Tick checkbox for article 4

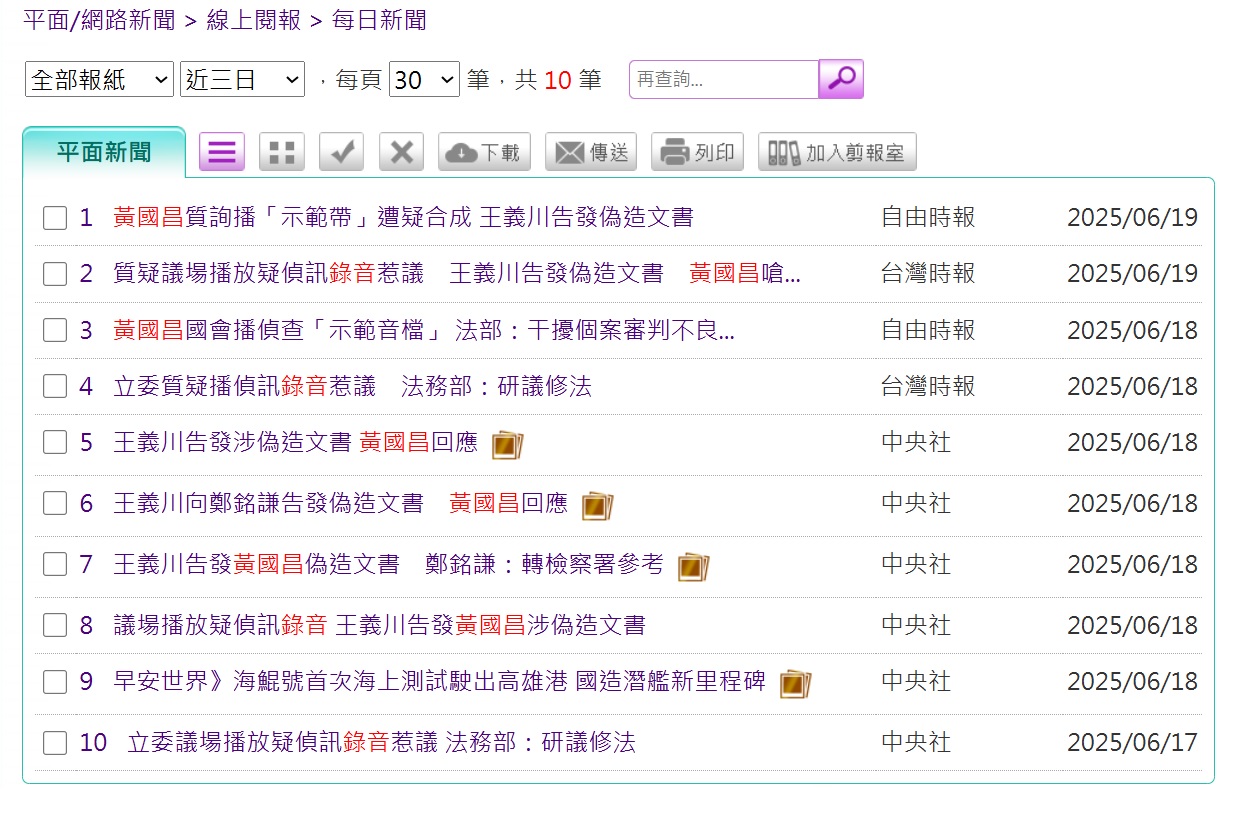tap(55, 386)
